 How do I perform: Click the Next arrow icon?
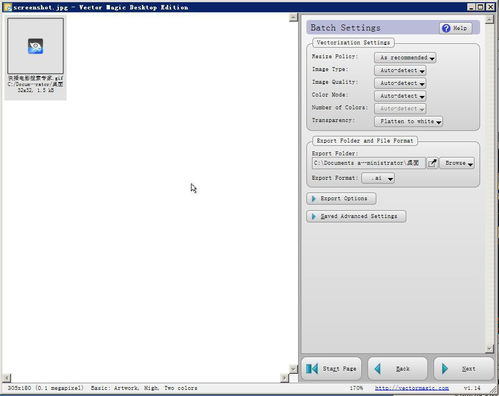point(444,369)
